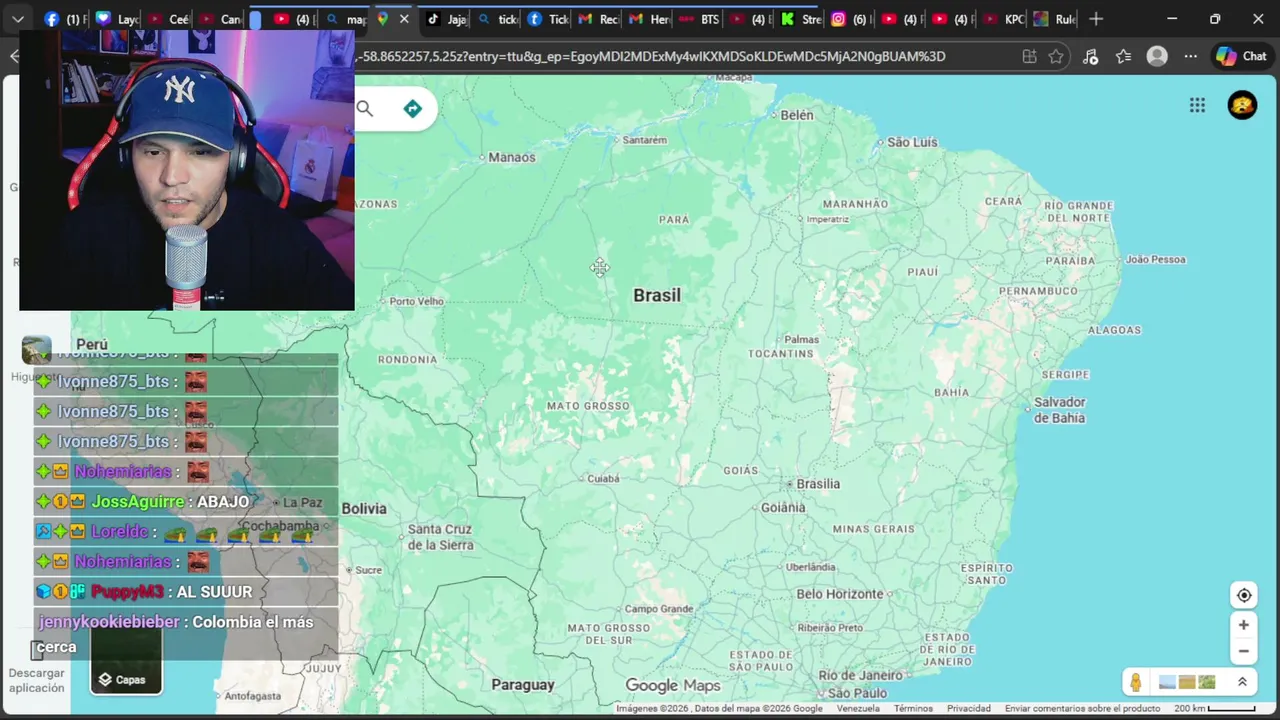Open directions with the blue arrow icon

[x=412, y=109]
